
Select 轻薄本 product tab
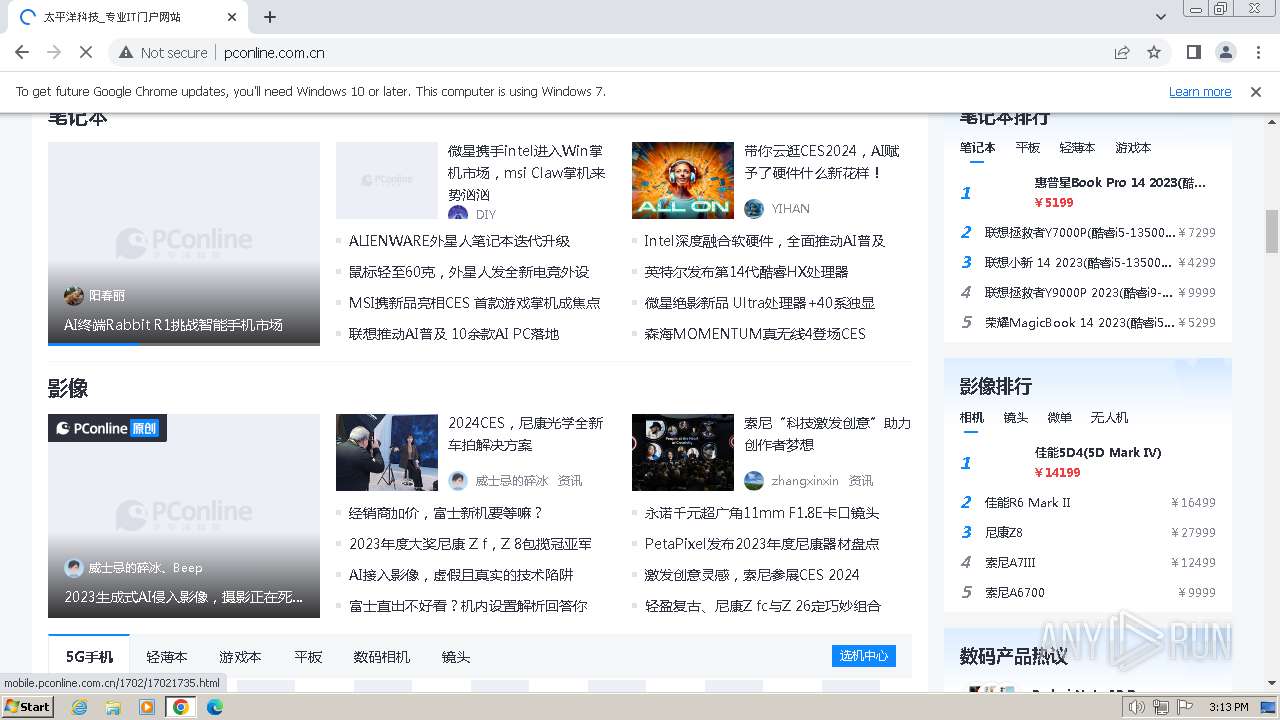point(166,657)
